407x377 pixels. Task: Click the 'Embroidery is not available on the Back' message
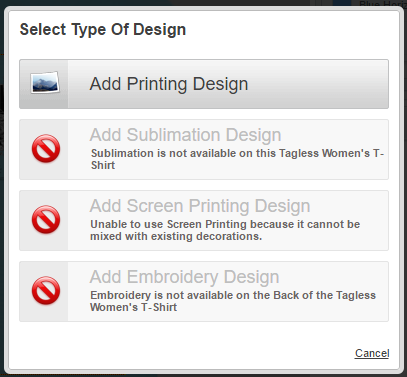pos(233,301)
